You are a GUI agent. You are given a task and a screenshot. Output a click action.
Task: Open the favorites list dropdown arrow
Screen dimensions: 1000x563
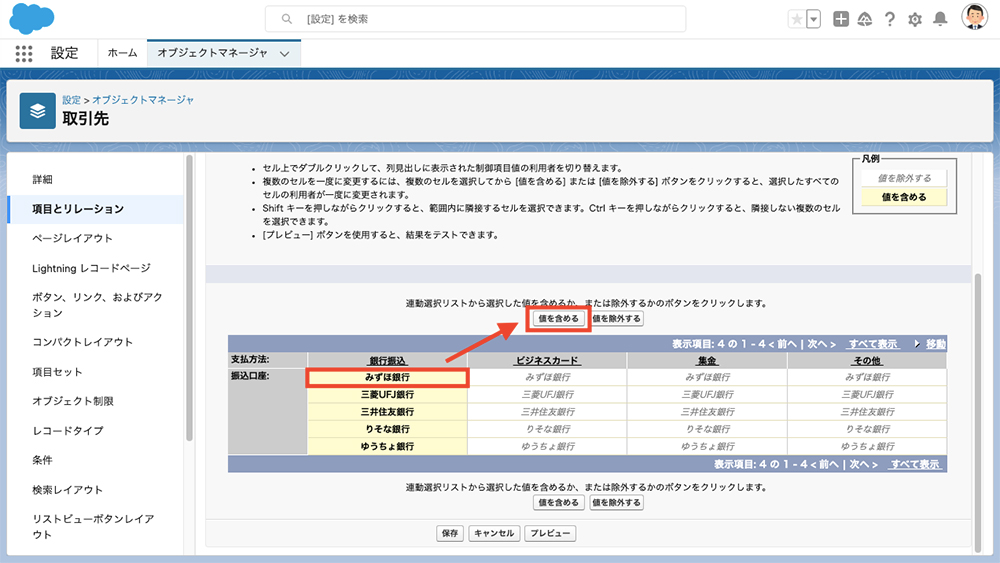[x=813, y=19]
